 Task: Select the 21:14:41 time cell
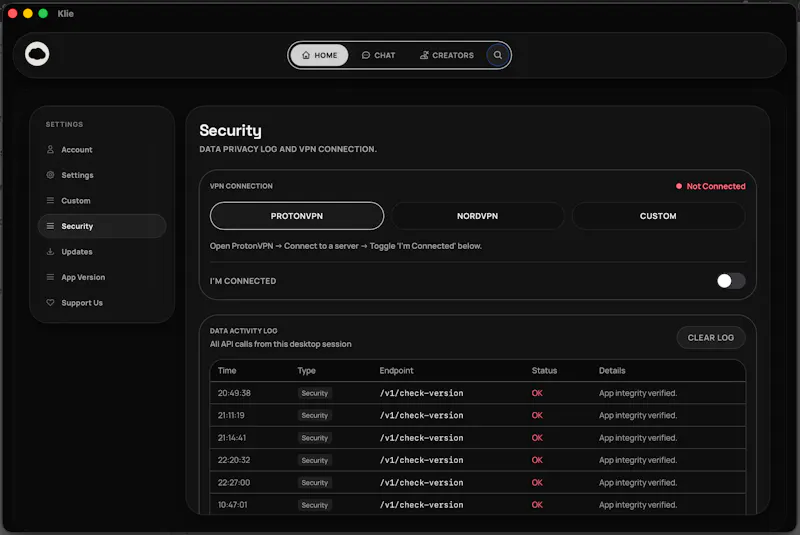[x=232, y=438]
